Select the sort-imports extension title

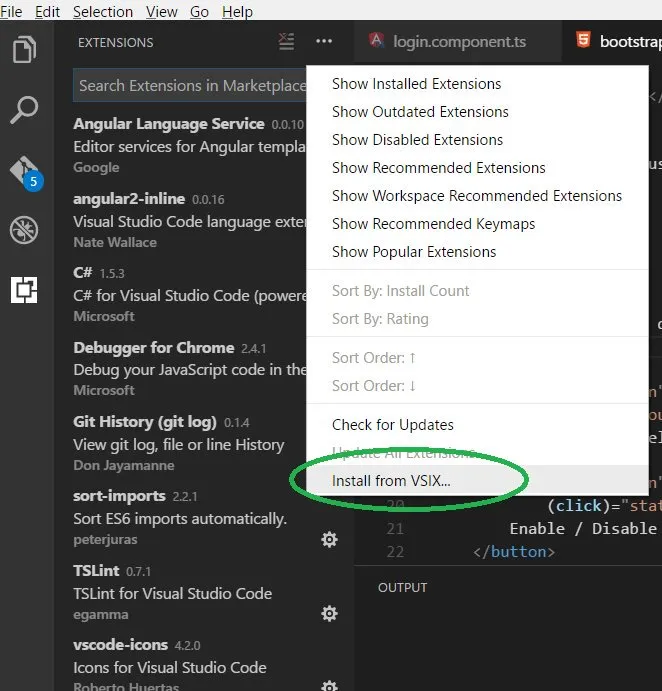coord(119,496)
